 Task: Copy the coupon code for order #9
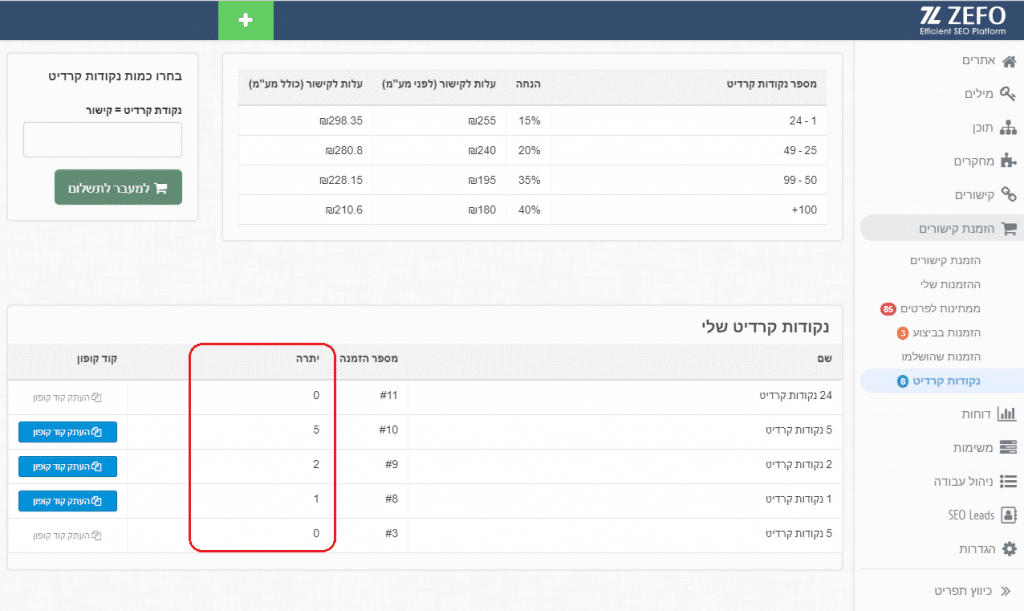pos(66,466)
